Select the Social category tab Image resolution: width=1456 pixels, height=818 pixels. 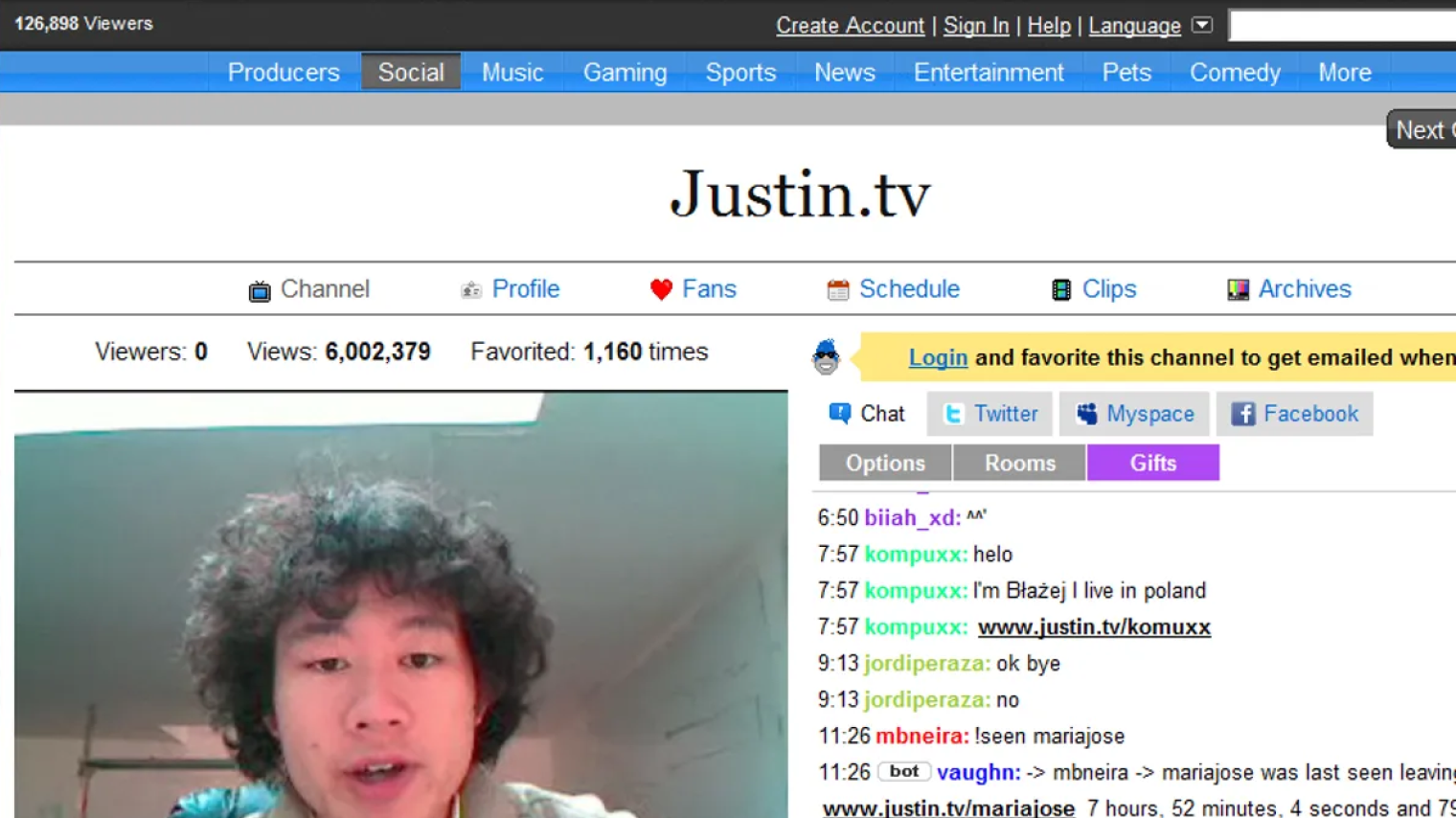(x=411, y=72)
